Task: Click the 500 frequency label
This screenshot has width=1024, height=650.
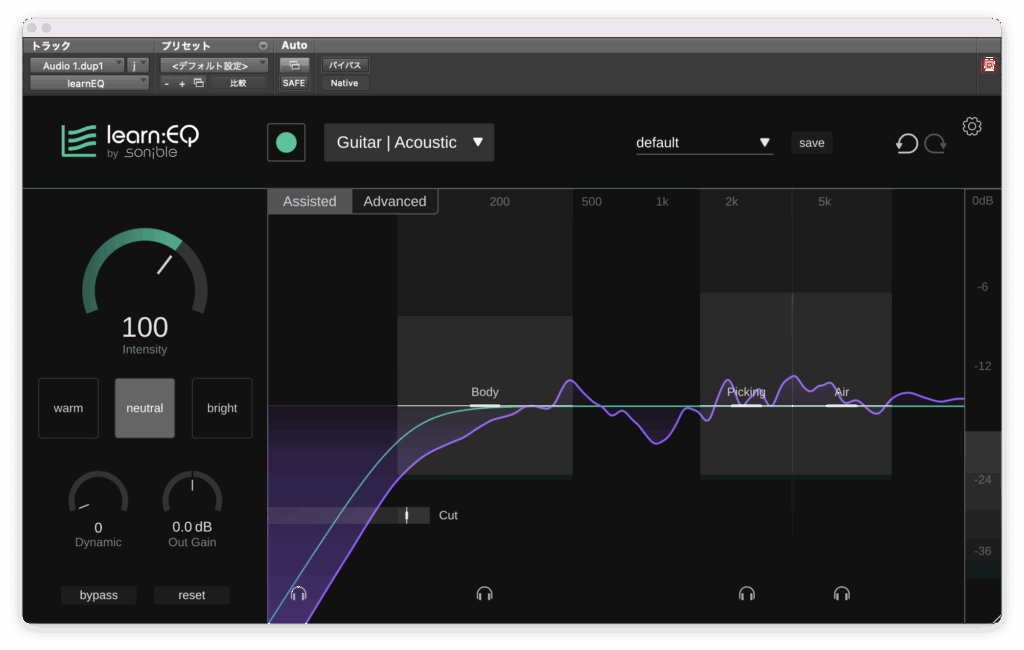Action: (592, 202)
